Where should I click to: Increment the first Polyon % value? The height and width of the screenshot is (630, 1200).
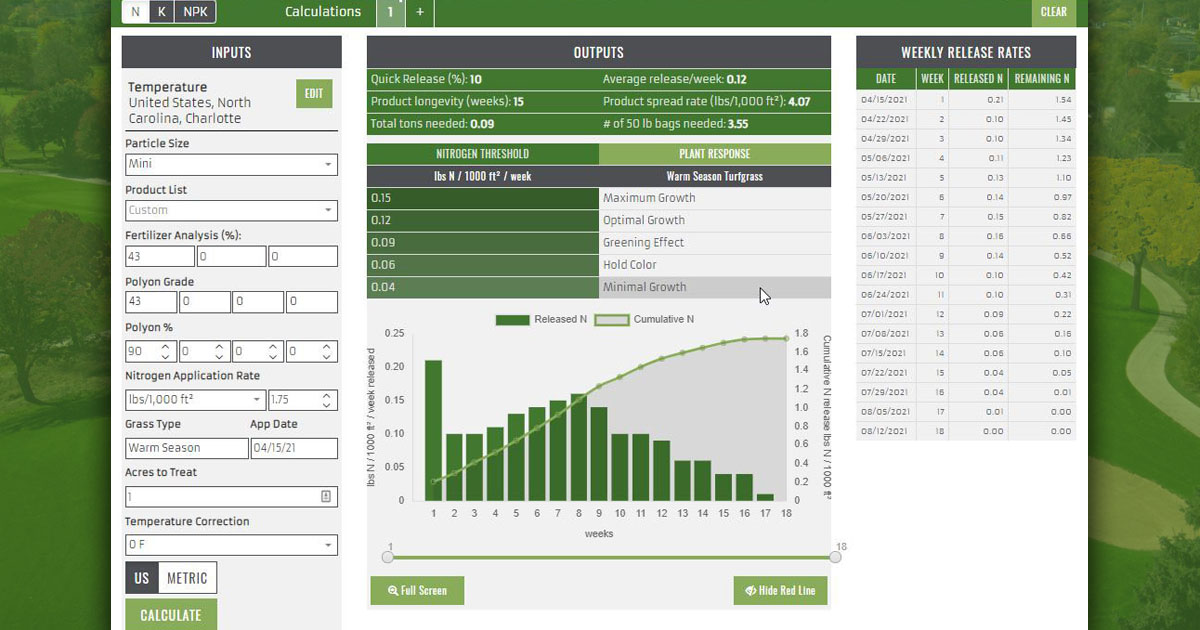click(164, 345)
